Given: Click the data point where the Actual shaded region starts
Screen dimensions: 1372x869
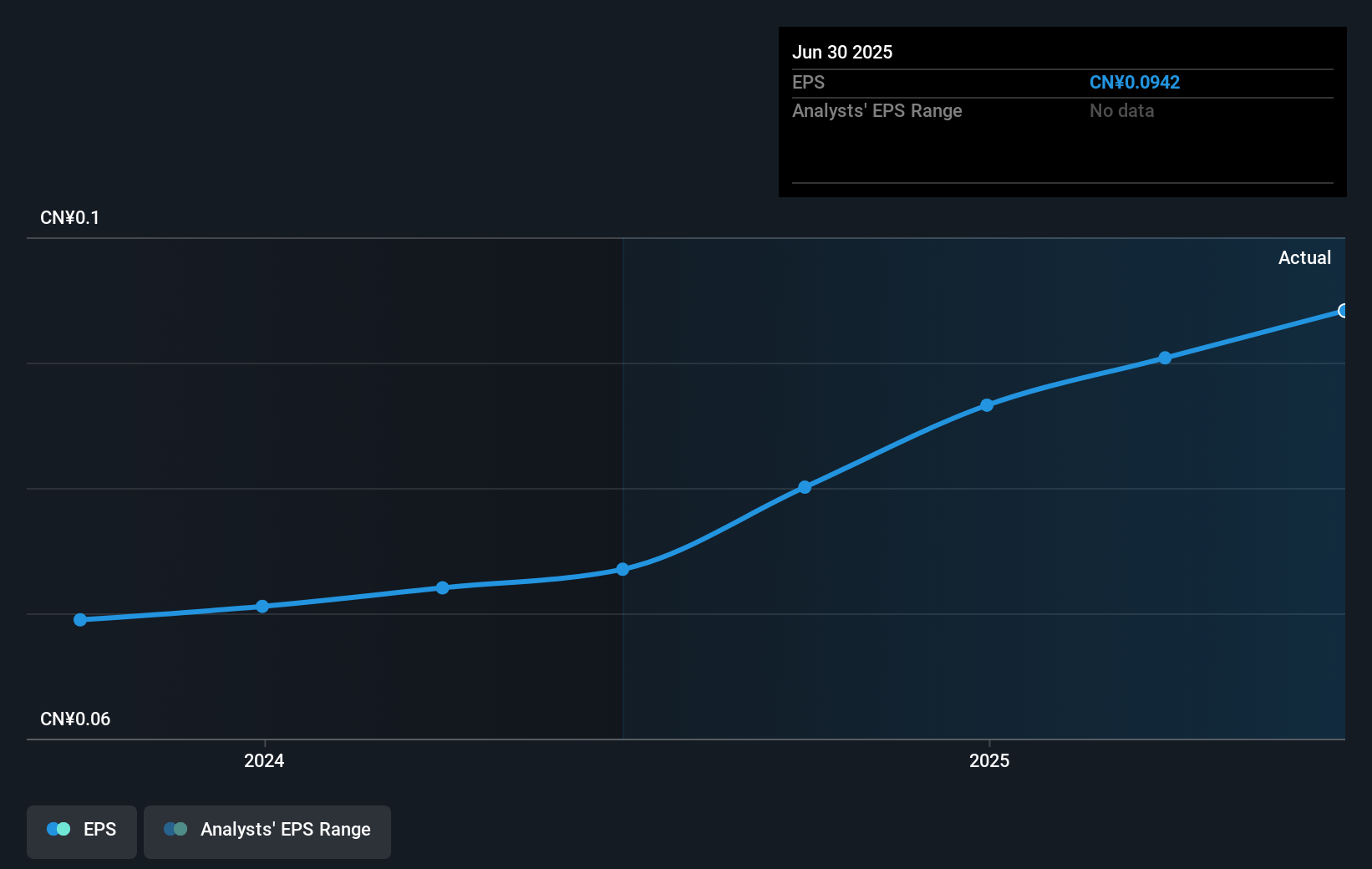Looking at the screenshot, I should click(622, 569).
